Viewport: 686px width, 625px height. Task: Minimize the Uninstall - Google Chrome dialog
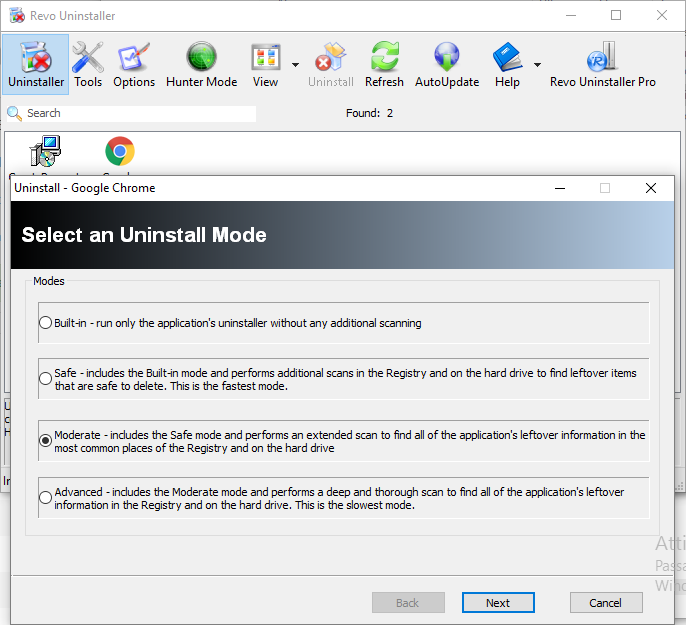tap(560, 188)
